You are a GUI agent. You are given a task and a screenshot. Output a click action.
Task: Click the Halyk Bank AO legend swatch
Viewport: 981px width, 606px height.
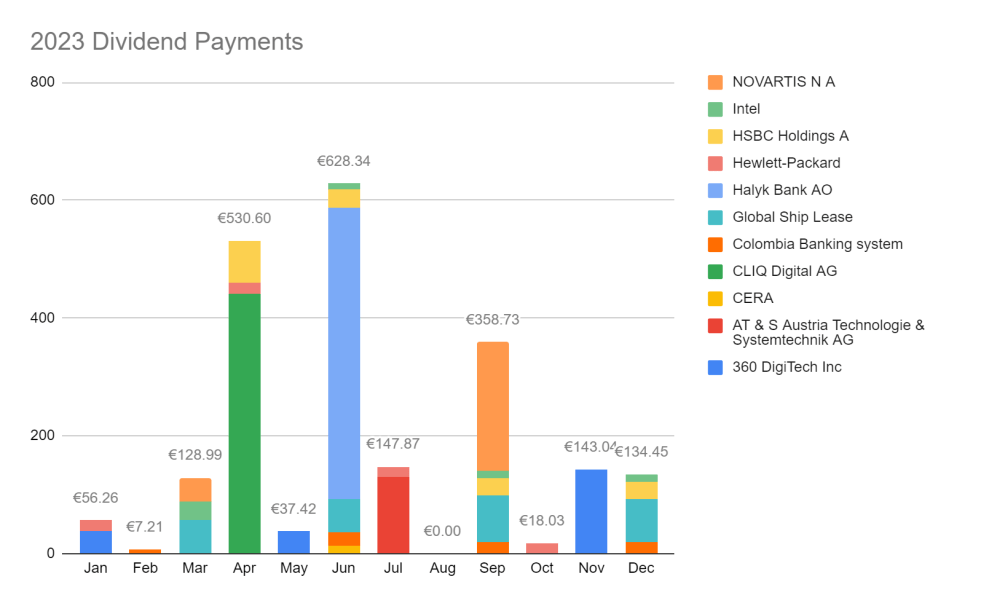(714, 190)
